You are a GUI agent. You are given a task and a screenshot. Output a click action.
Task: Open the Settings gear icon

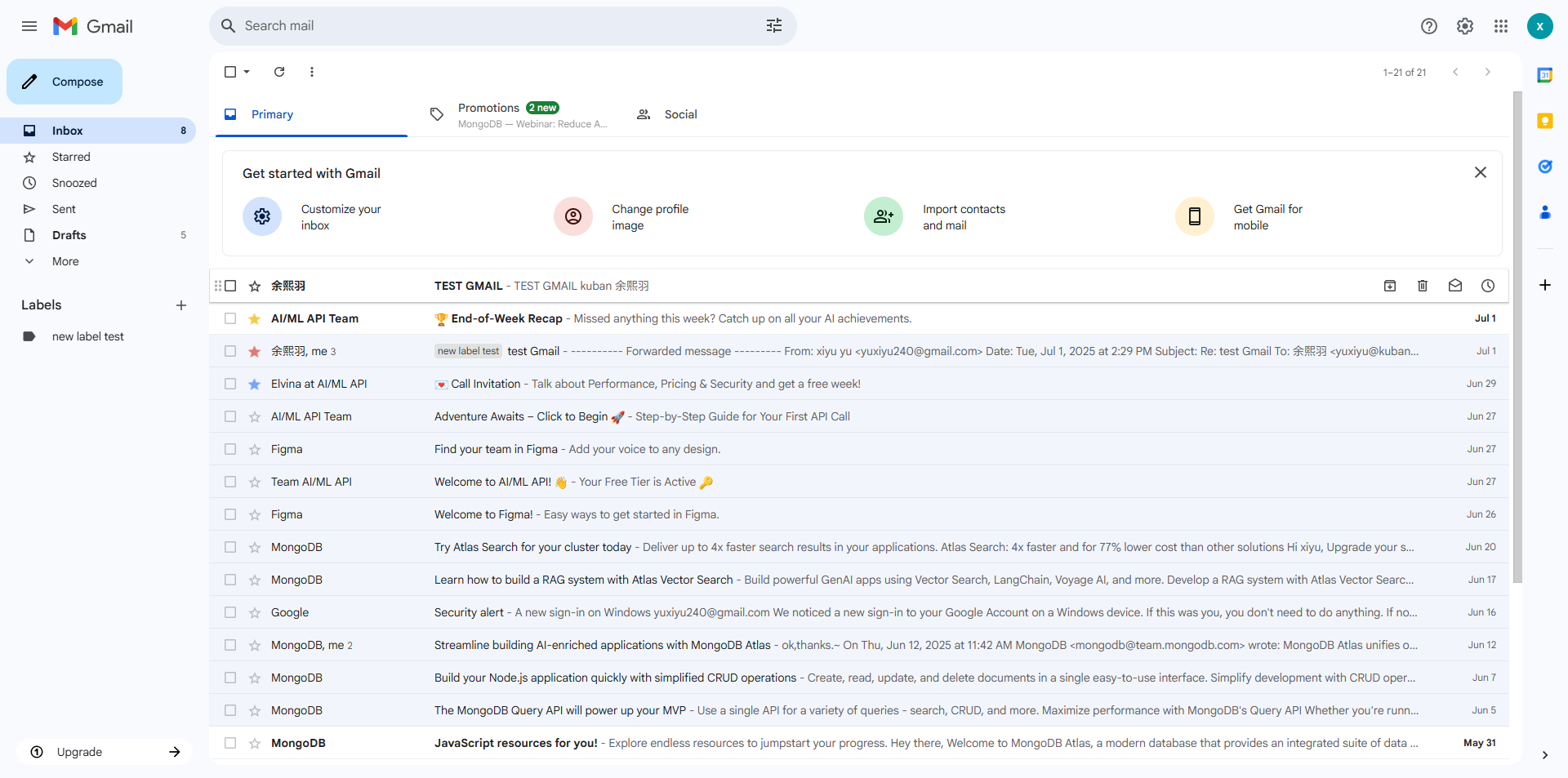1465,26
